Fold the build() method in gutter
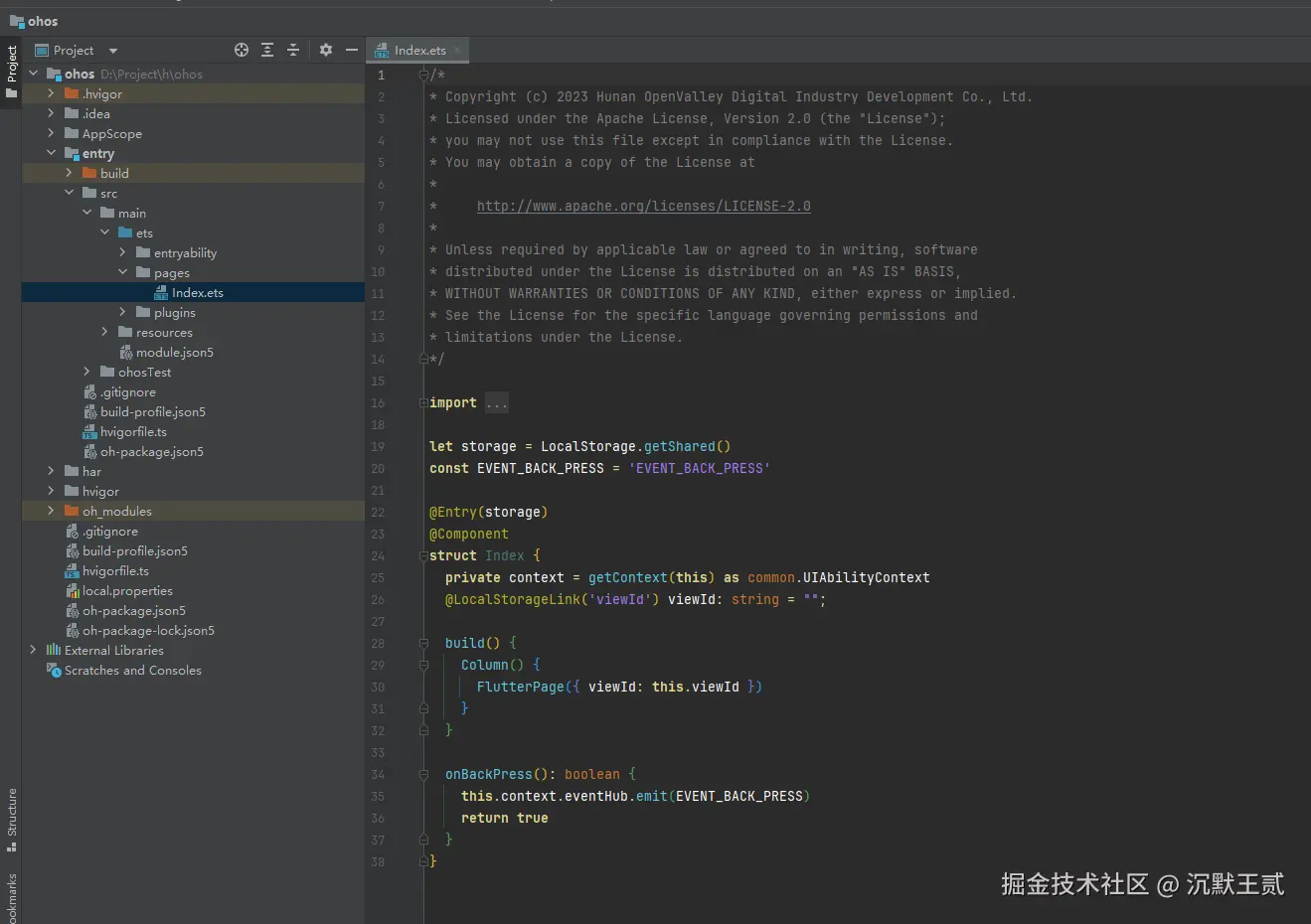Viewport: 1311px width, 924px height. click(x=423, y=644)
